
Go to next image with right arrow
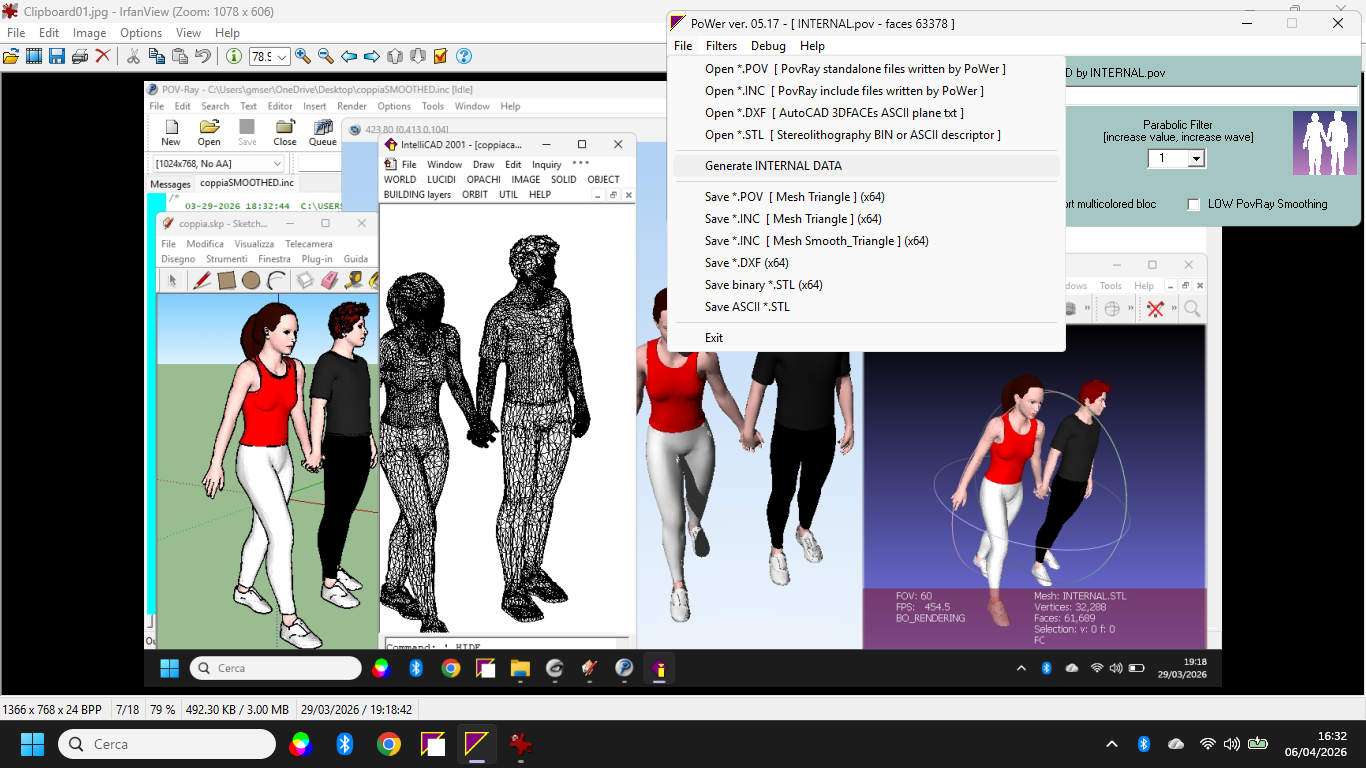pos(371,57)
